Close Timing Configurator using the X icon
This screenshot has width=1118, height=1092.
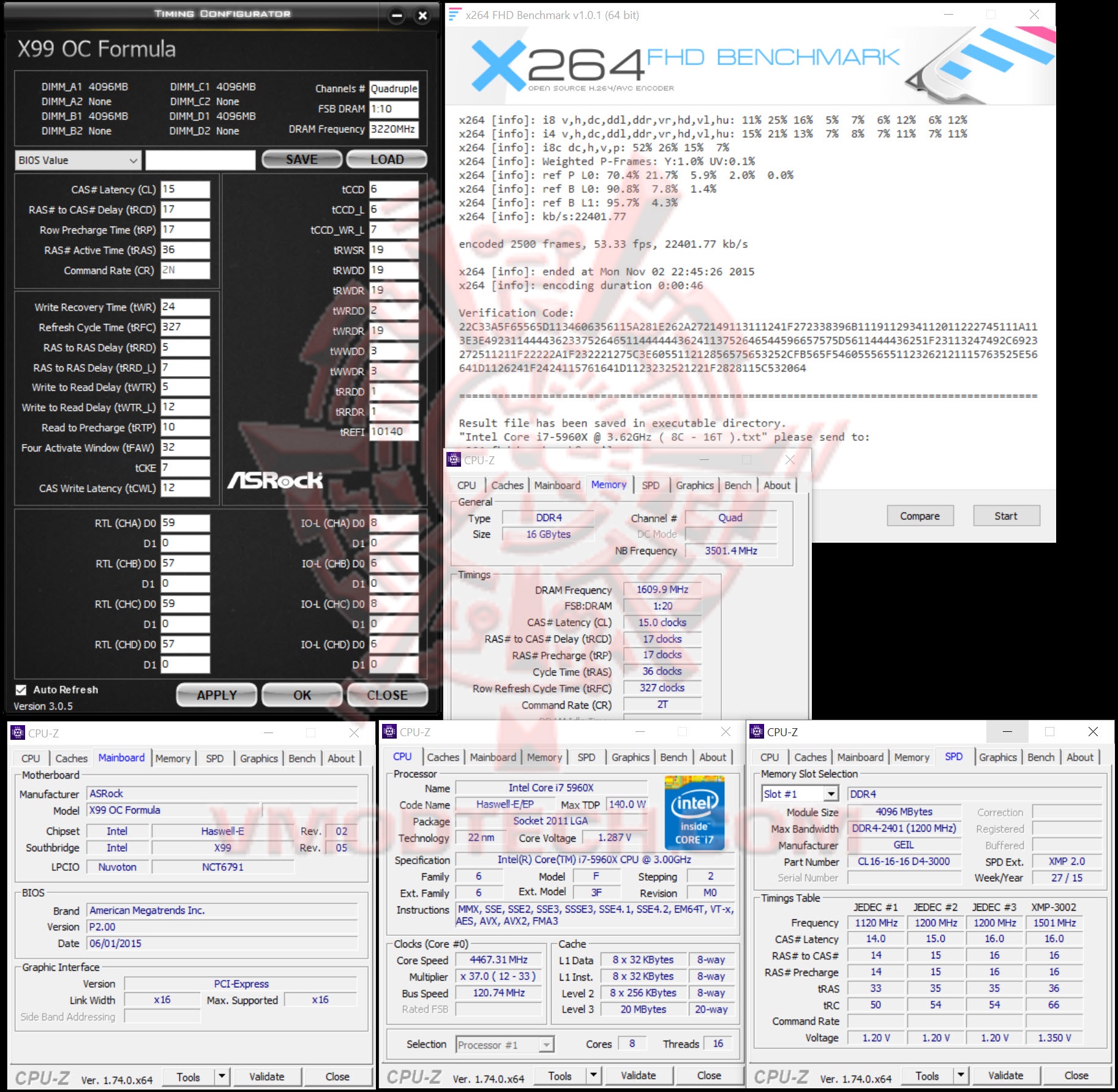[422, 16]
